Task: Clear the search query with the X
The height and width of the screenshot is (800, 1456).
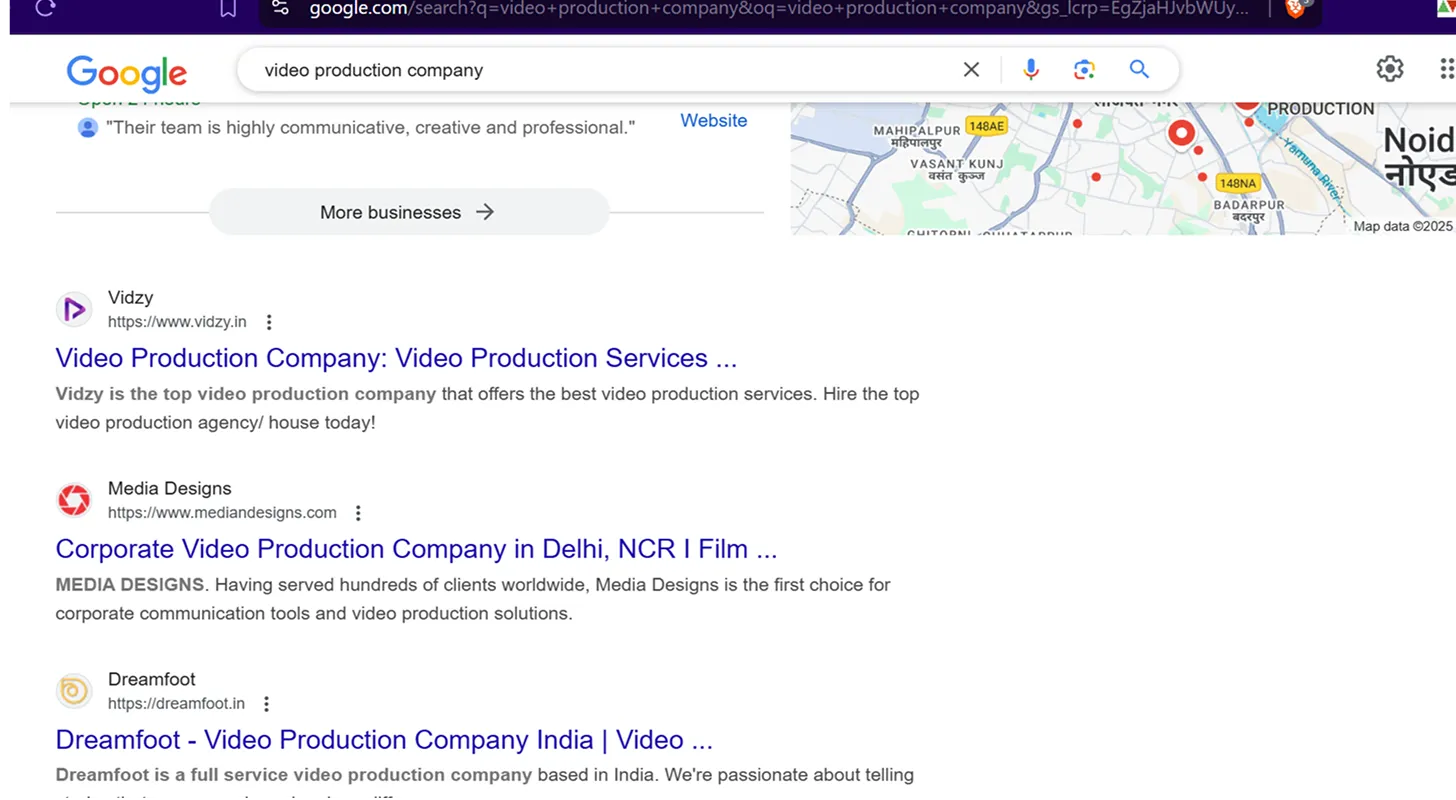Action: click(970, 69)
